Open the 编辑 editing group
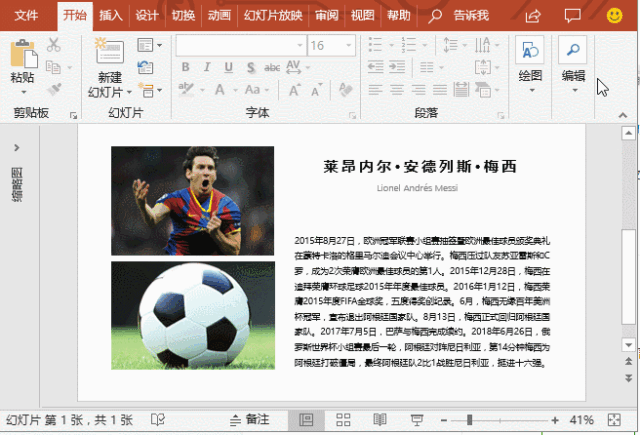 pos(573,64)
